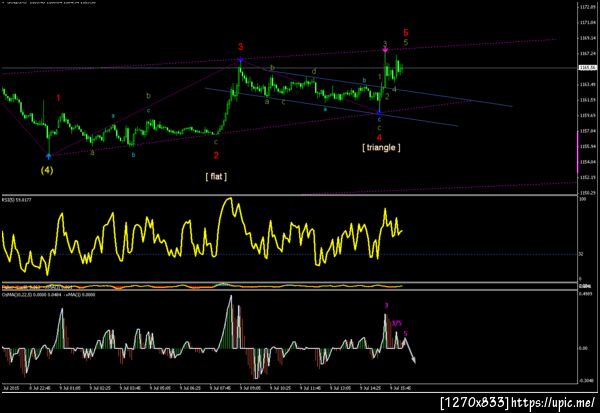Select the blue arrow marker at wave (4) low
600x413 pixels.
(x=49, y=156)
